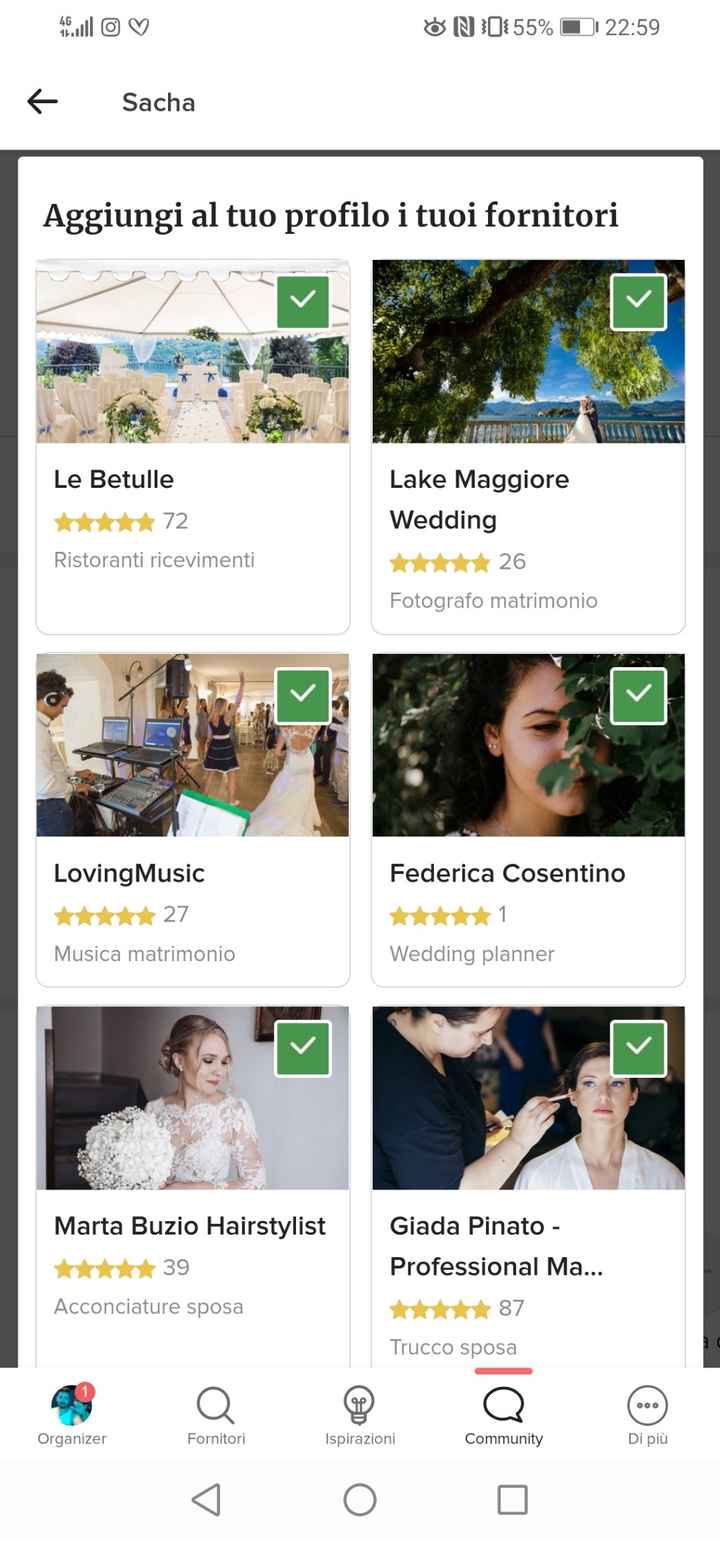
Task: Uncheck Marta Buzio Hairstylist checkbox
Action: click(303, 1048)
